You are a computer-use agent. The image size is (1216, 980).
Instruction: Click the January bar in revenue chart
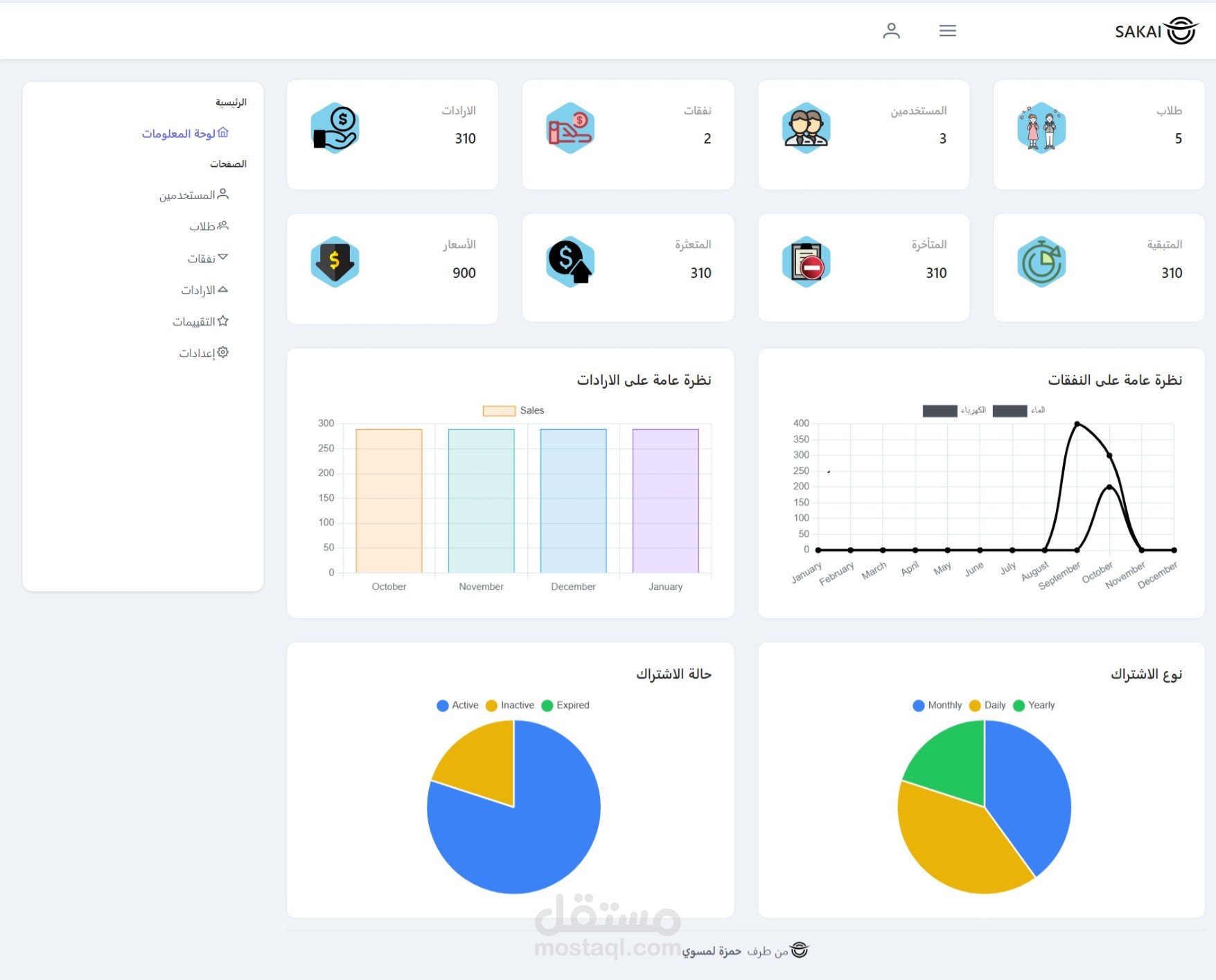tap(665, 500)
